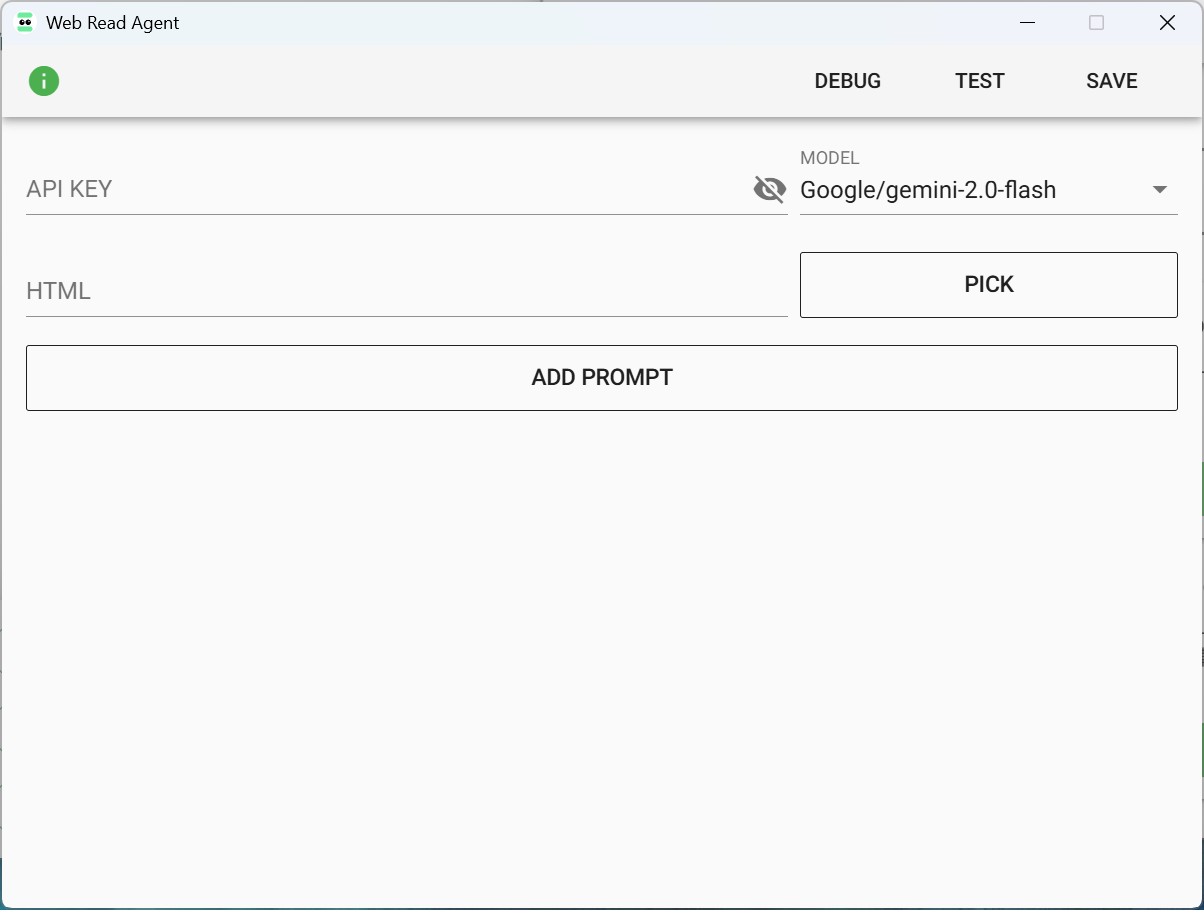
Task: Open the DEBUG option in toolbar
Action: click(847, 82)
